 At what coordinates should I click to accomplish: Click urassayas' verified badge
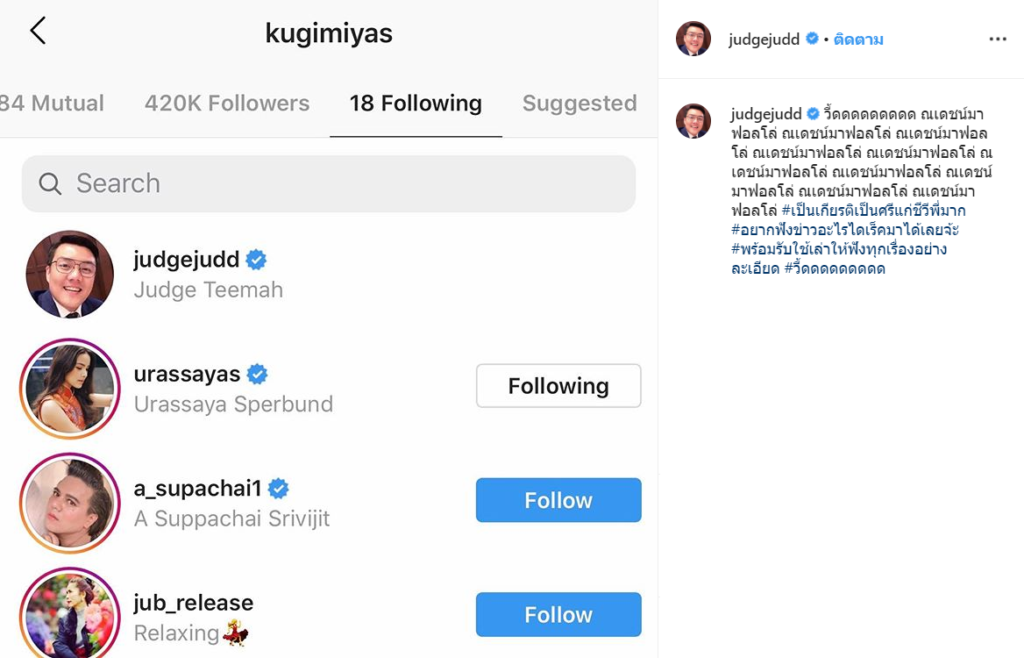coord(257,374)
